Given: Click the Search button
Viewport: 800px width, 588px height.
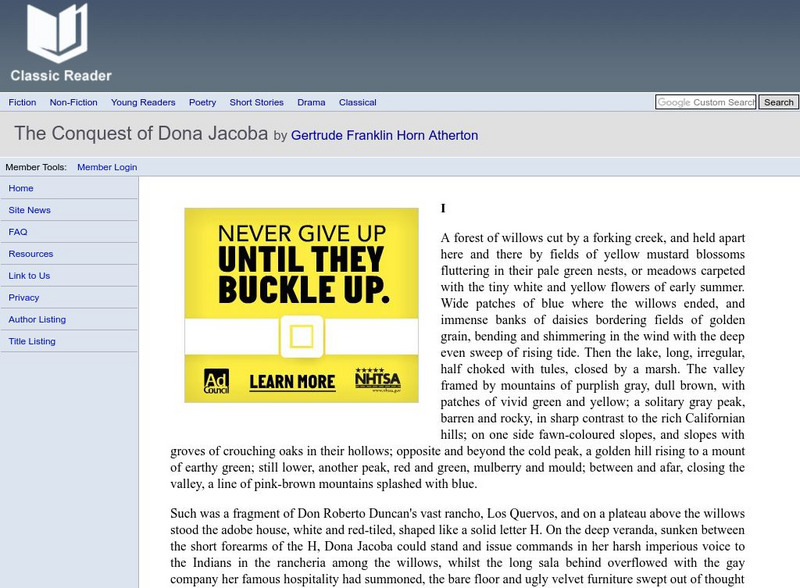Looking at the screenshot, I should click(779, 102).
